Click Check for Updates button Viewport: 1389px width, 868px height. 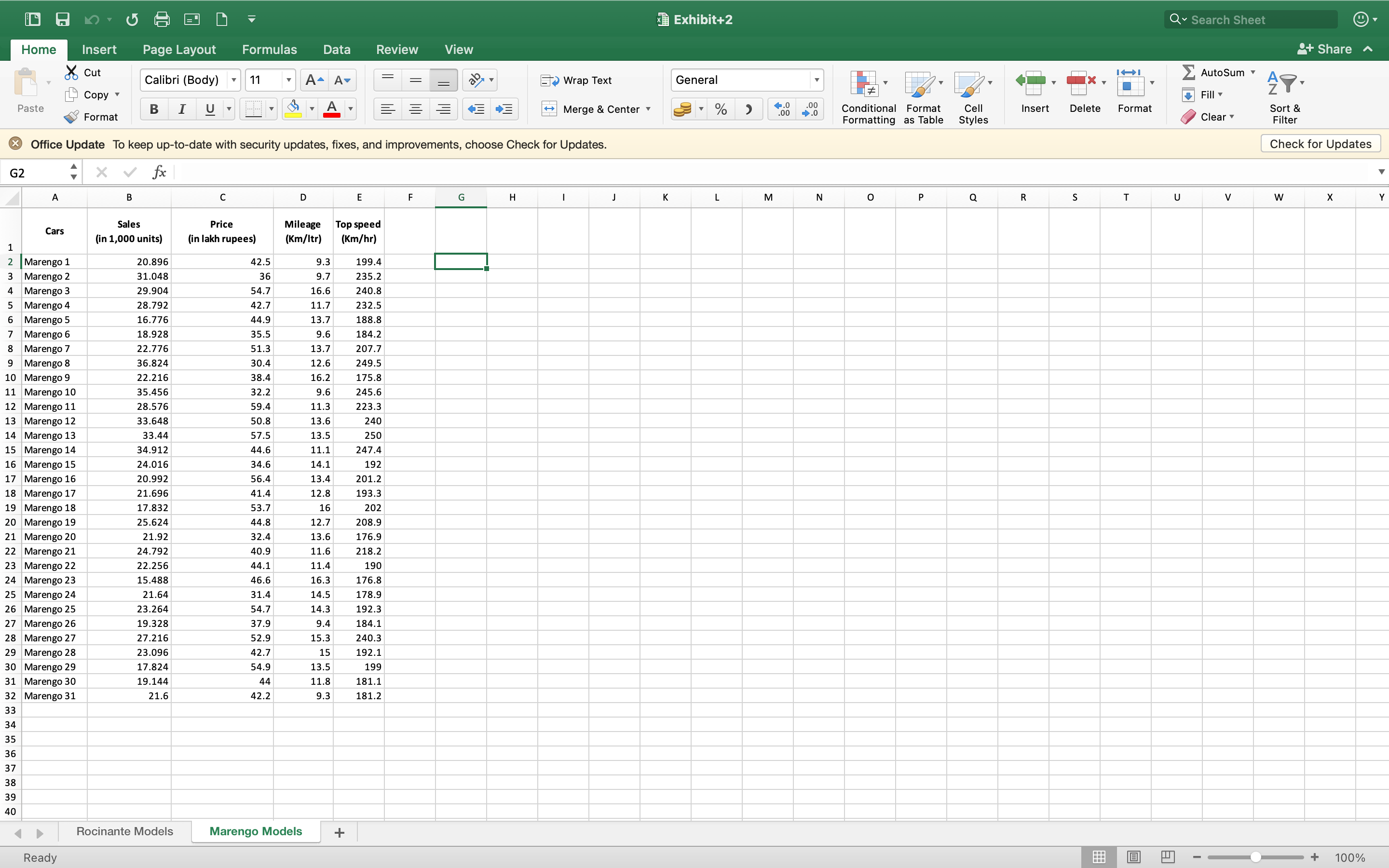tap(1320, 144)
